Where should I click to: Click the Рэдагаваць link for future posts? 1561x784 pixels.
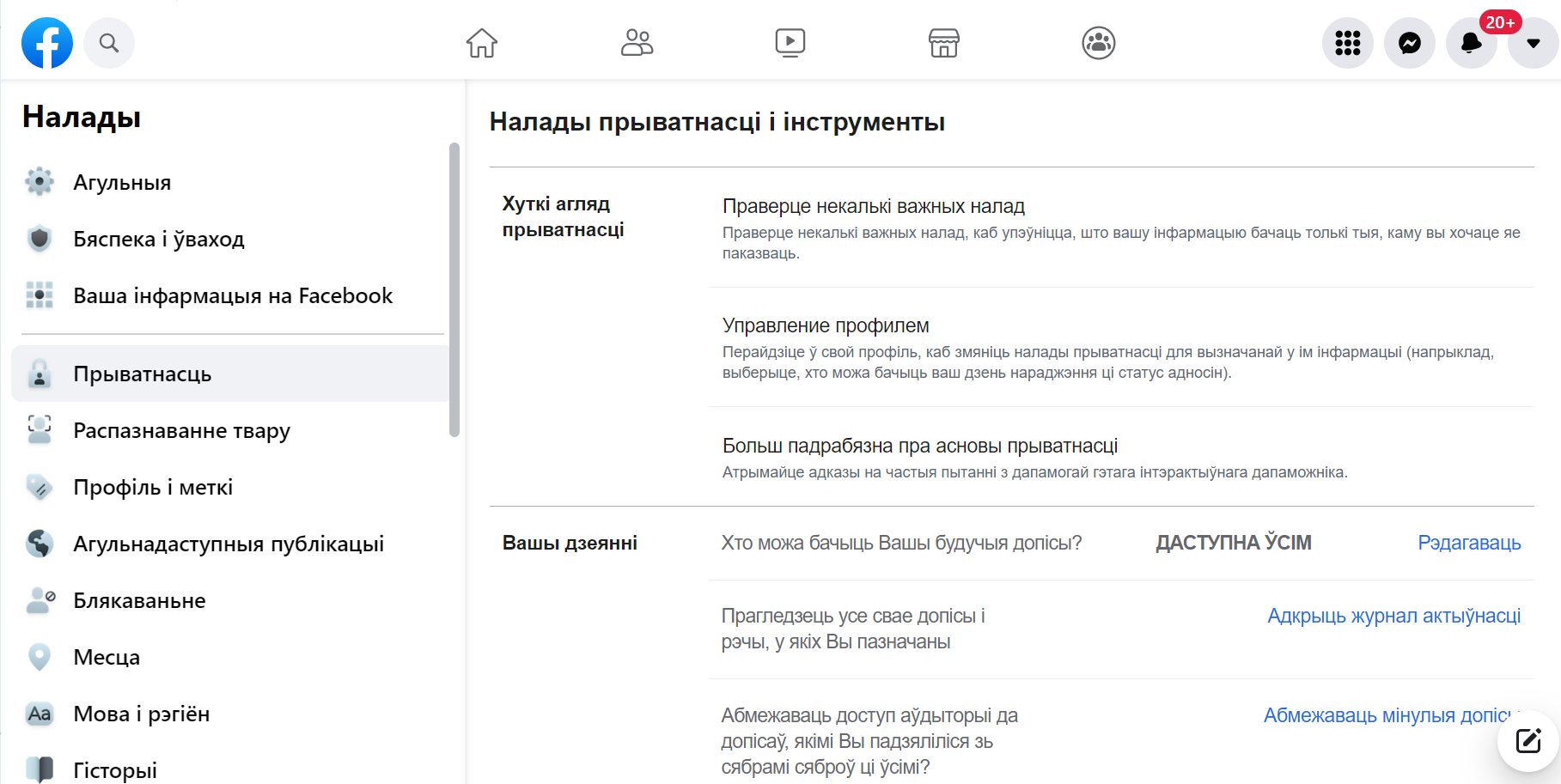tap(1468, 543)
